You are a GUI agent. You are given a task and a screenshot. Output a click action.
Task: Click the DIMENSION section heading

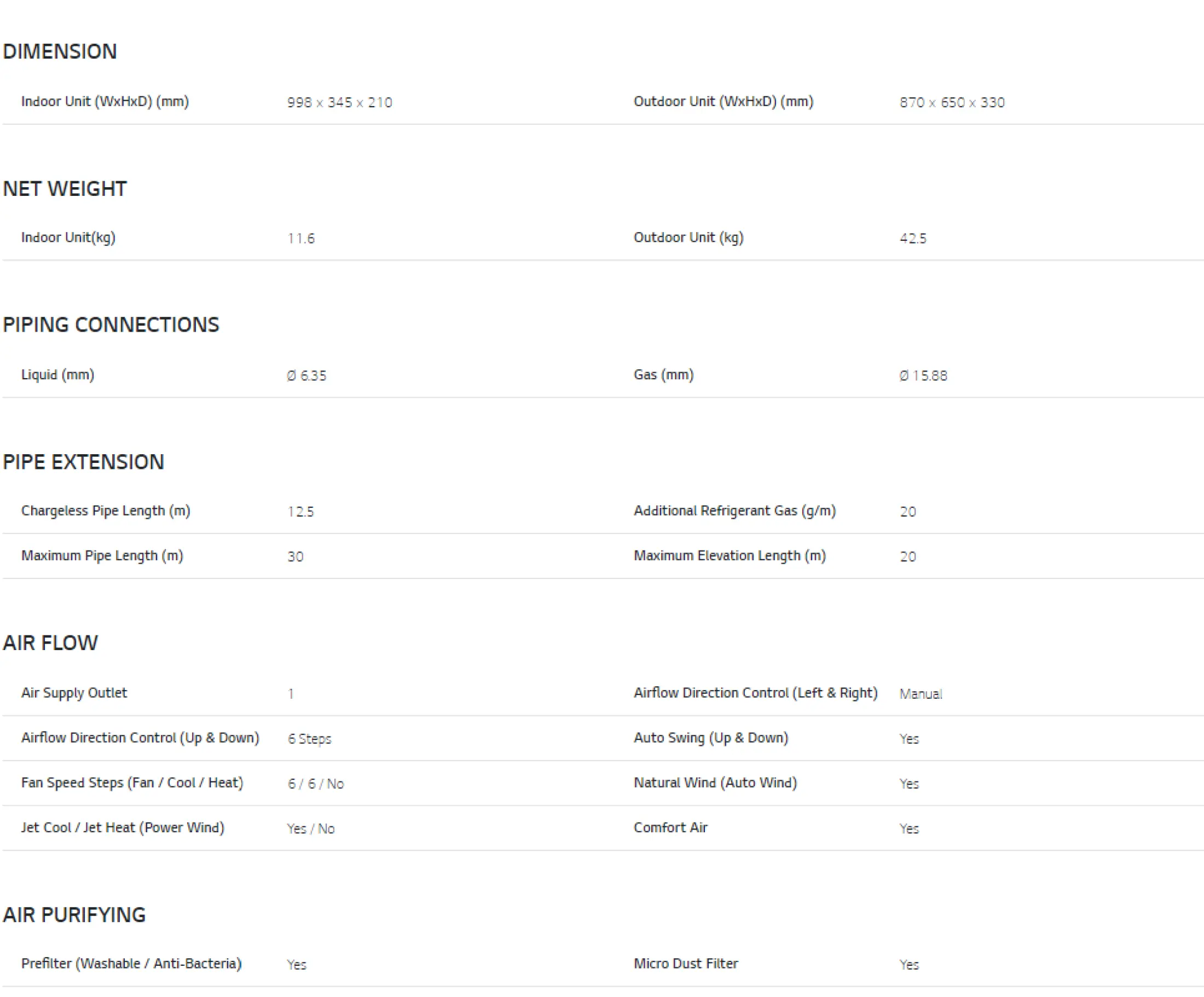[x=60, y=51]
